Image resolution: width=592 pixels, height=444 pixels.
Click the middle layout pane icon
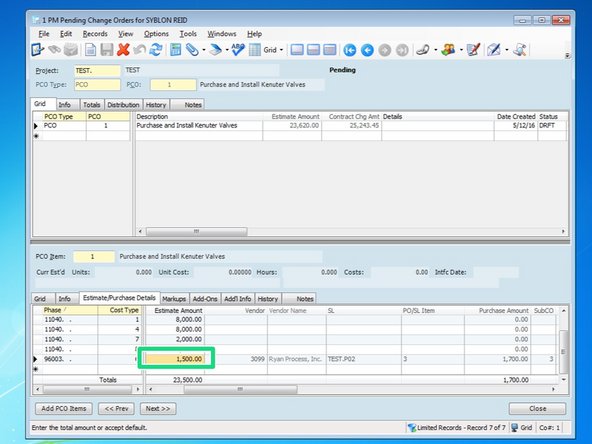[313, 49]
